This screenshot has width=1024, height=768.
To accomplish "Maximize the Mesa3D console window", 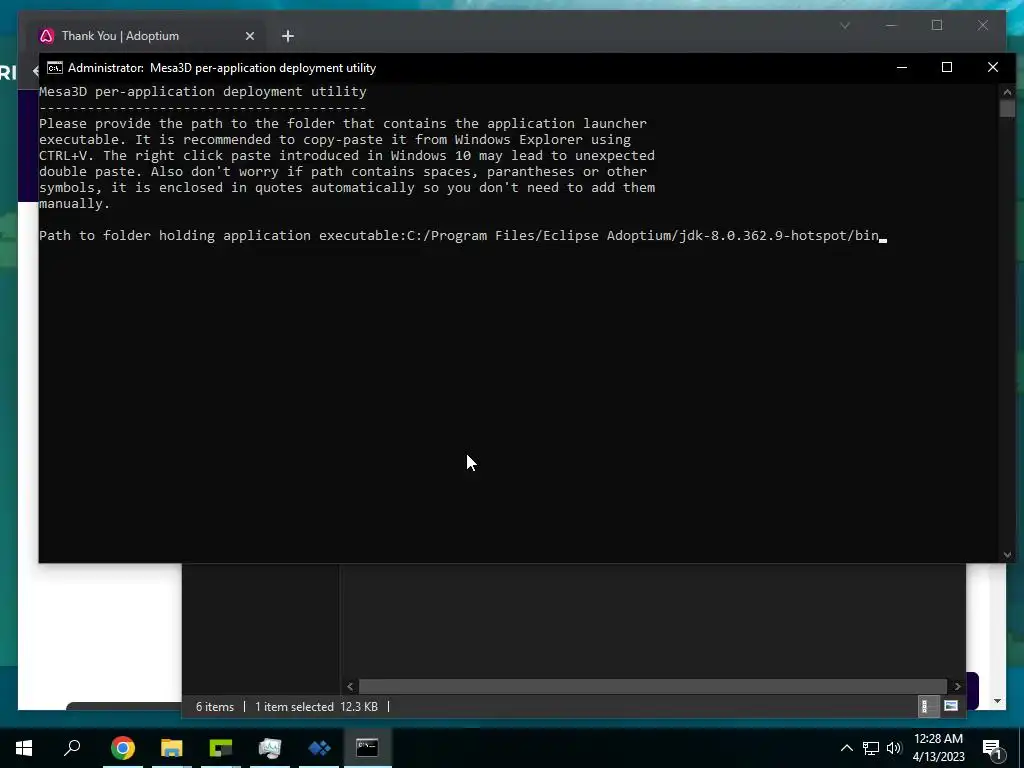I will [x=947, y=68].
